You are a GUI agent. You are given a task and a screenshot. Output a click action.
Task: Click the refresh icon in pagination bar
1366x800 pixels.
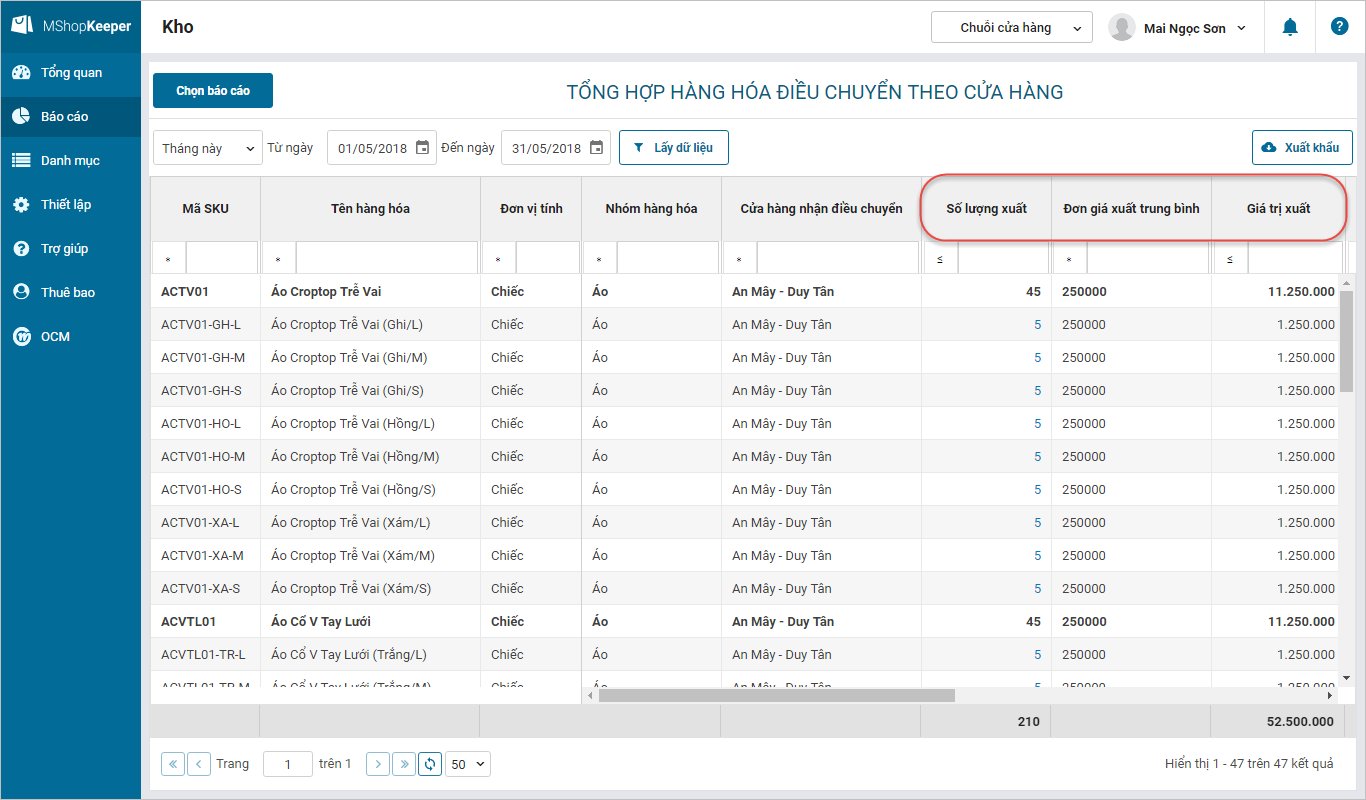pyautogui.click(x=430, y=764)
